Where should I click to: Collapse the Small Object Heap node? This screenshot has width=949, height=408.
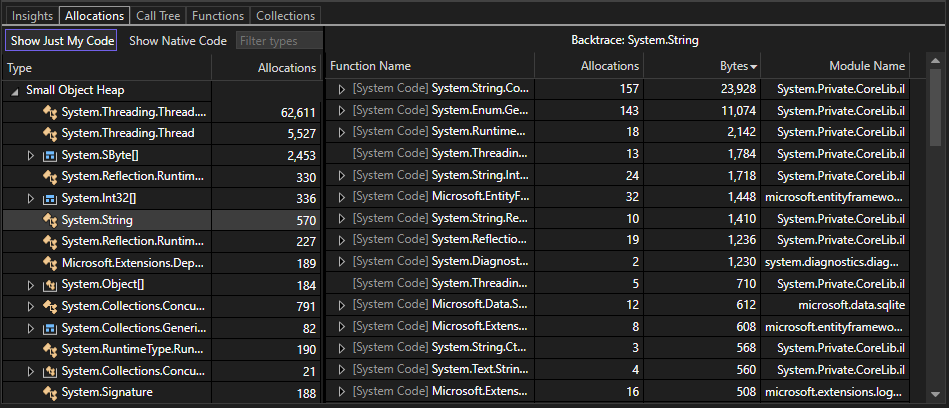[x=15, y=90]
